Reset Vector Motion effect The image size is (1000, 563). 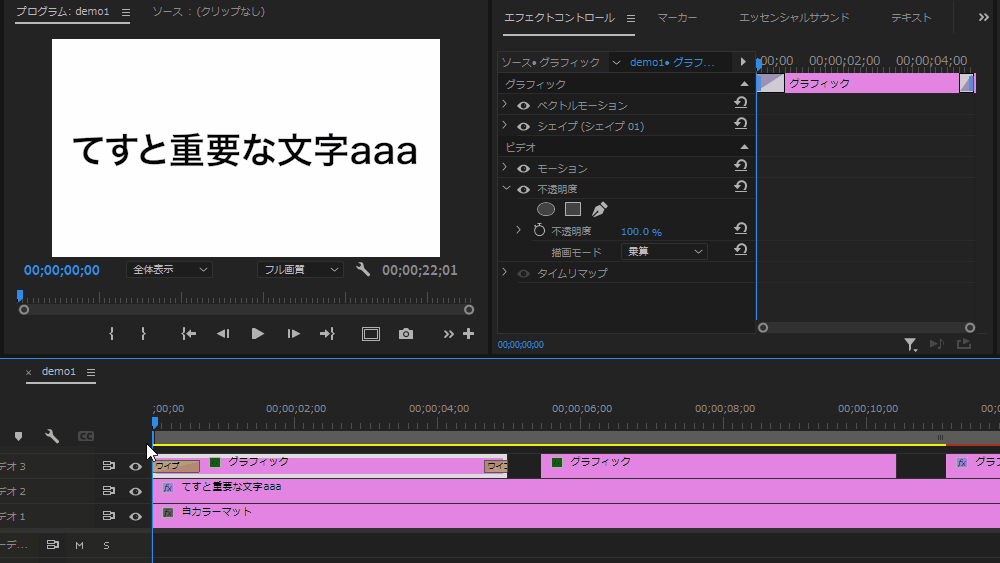click(740, 103)
